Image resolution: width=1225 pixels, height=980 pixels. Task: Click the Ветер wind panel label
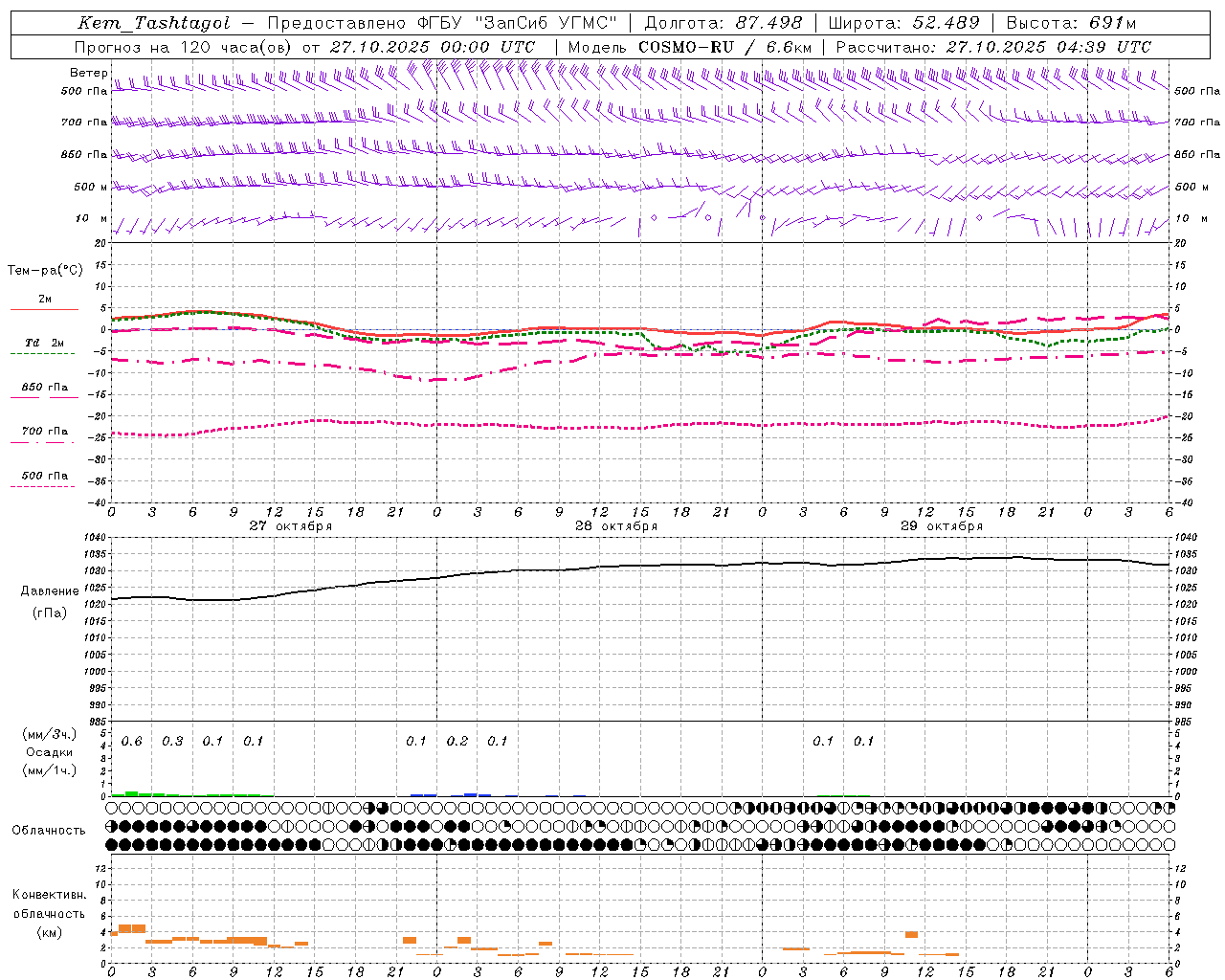(x=88, y=73)
